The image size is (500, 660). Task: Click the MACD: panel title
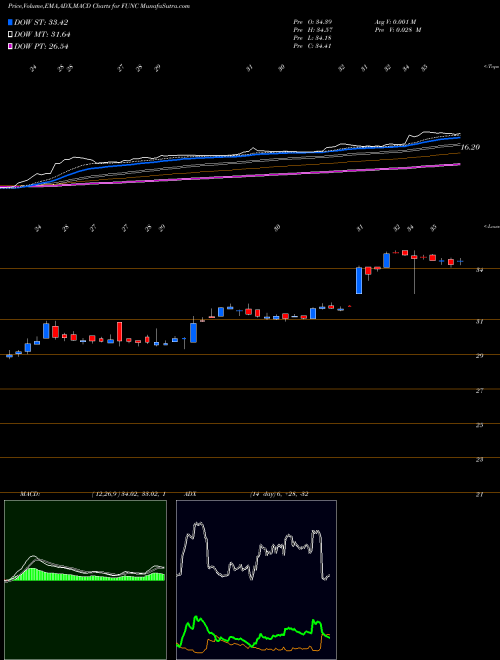coord(29,494)
